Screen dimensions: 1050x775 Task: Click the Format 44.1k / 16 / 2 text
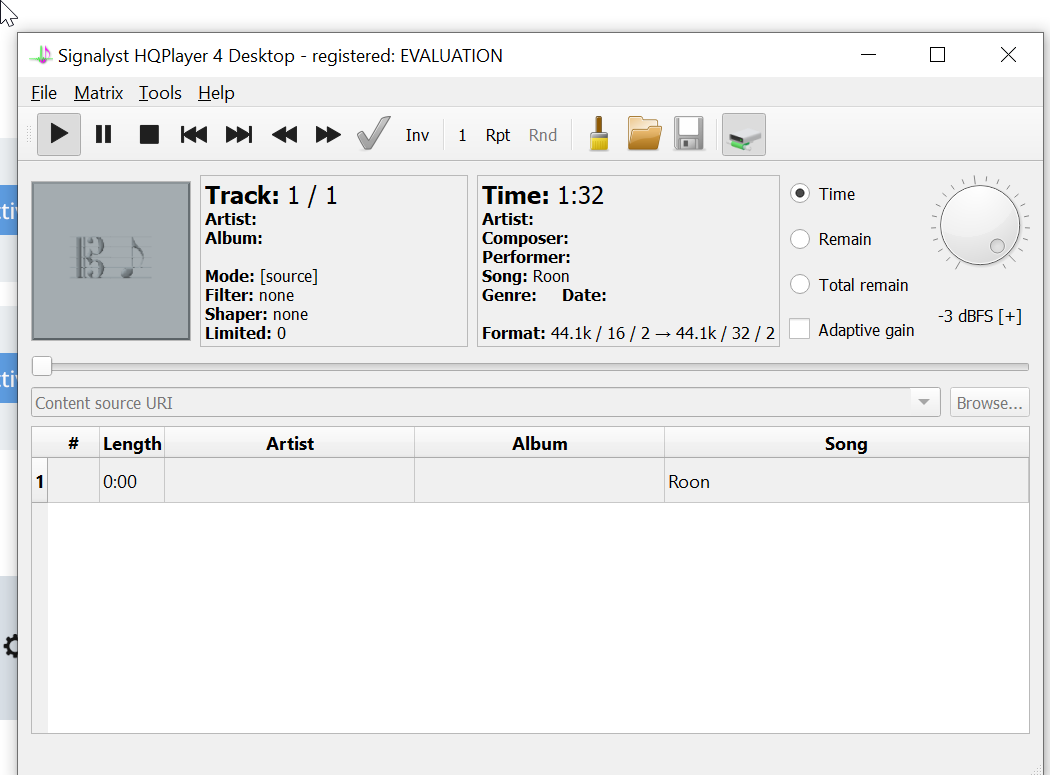coord(628,333)
